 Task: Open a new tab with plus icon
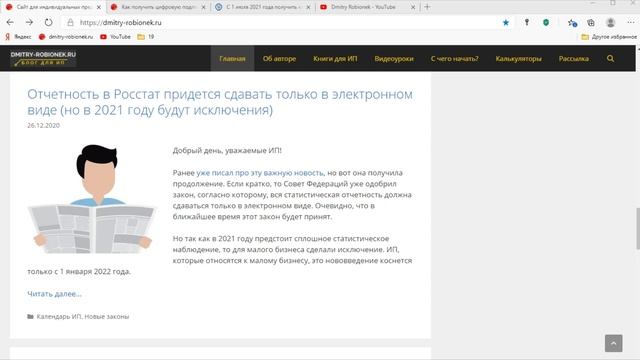pyautogui.click(x=427, y=7)
